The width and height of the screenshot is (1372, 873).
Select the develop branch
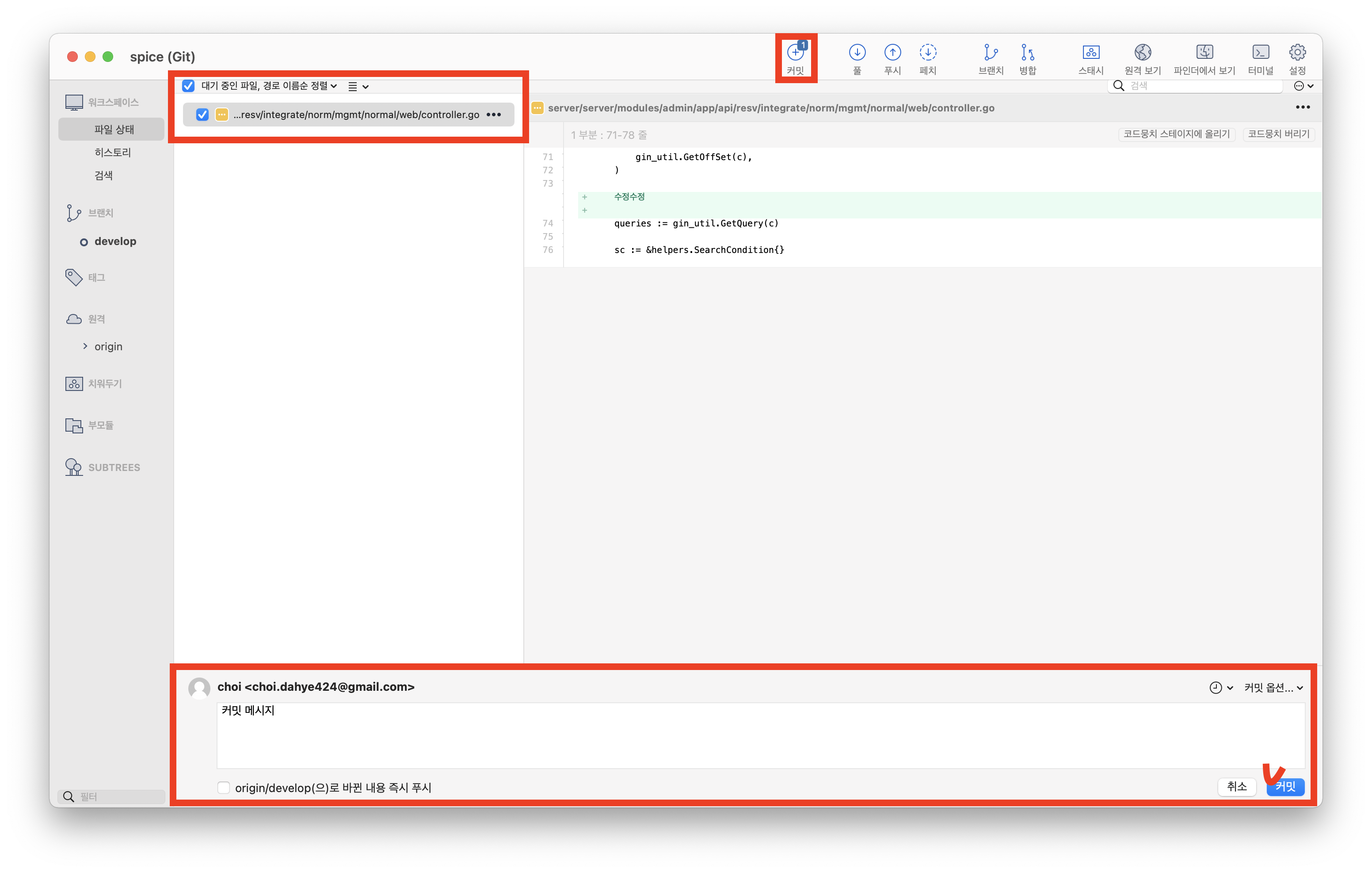[115, 241]
